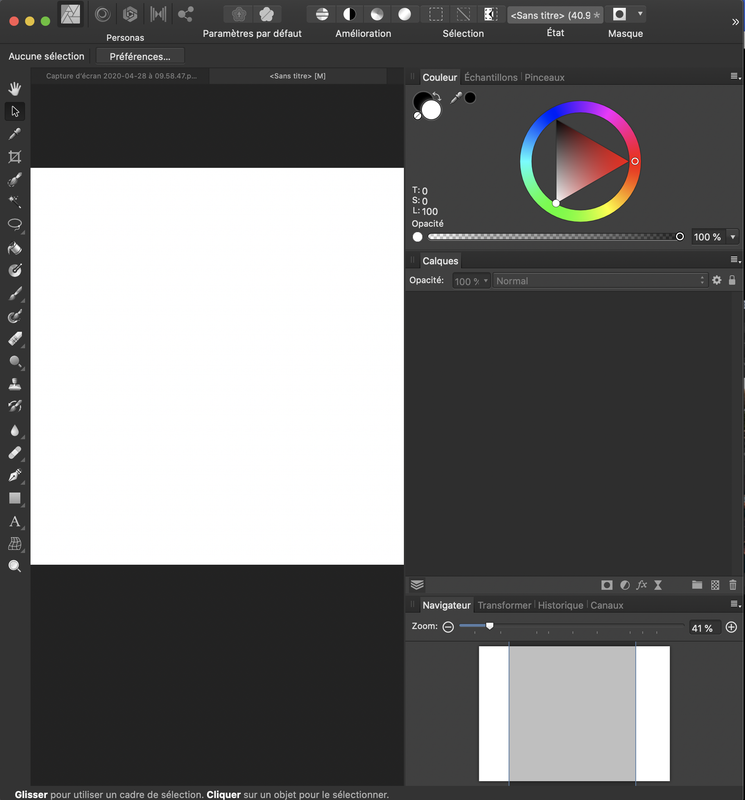Switch to the Photo persona
This screenshot has width=745, height=800.
point(70,14)
